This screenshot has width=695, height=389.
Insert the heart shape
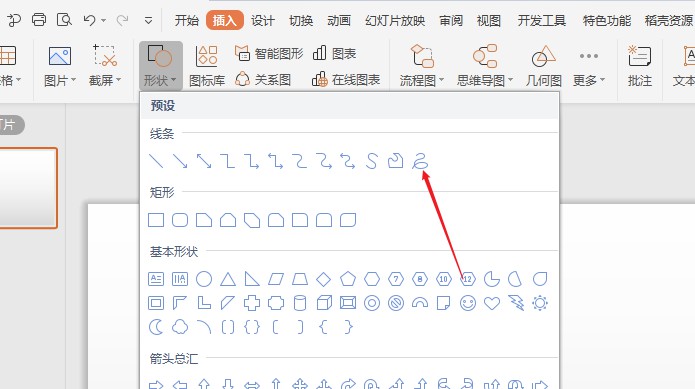[492, 303]
